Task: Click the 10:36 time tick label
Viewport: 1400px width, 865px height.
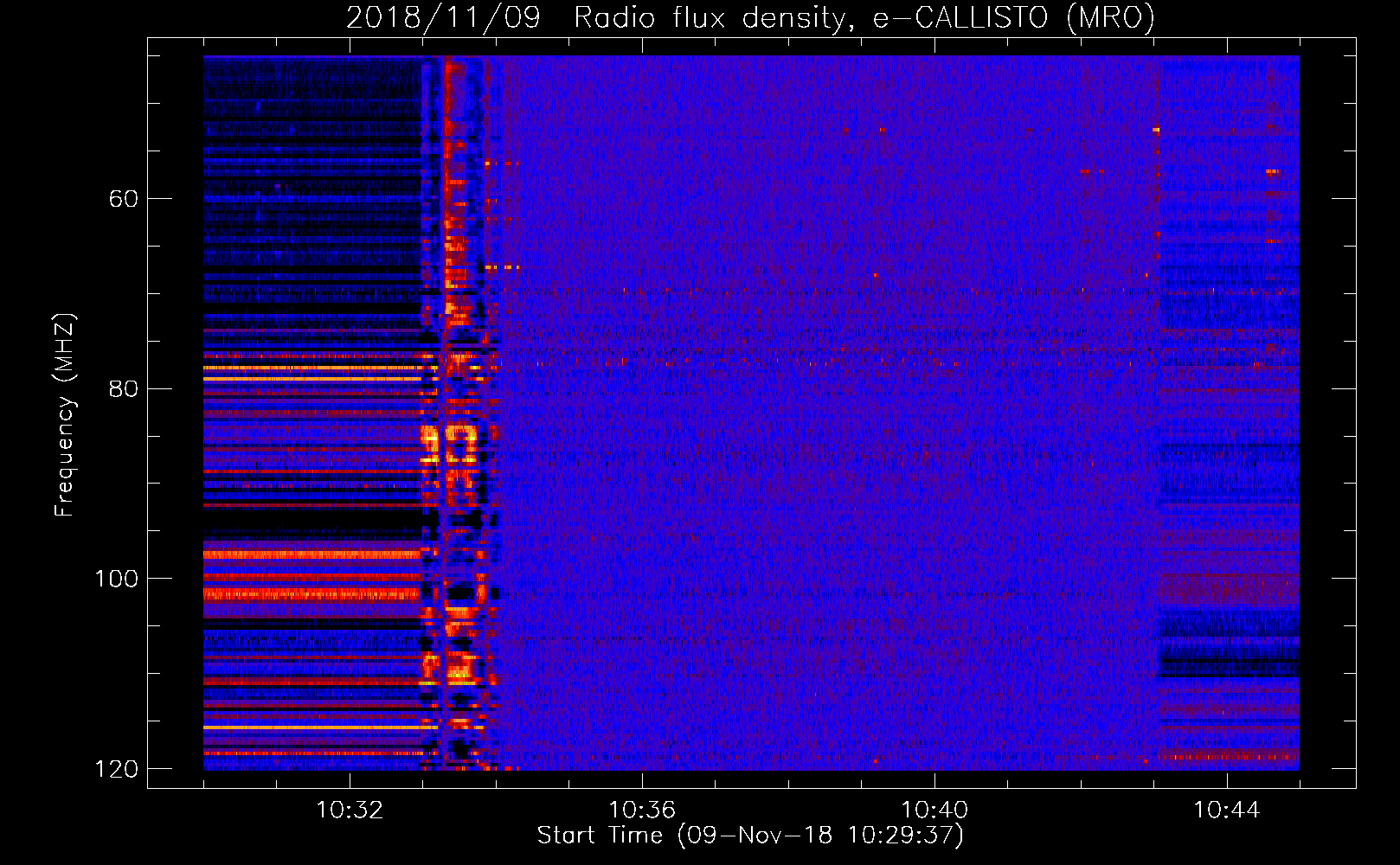Action: click(x=642, y=811)
